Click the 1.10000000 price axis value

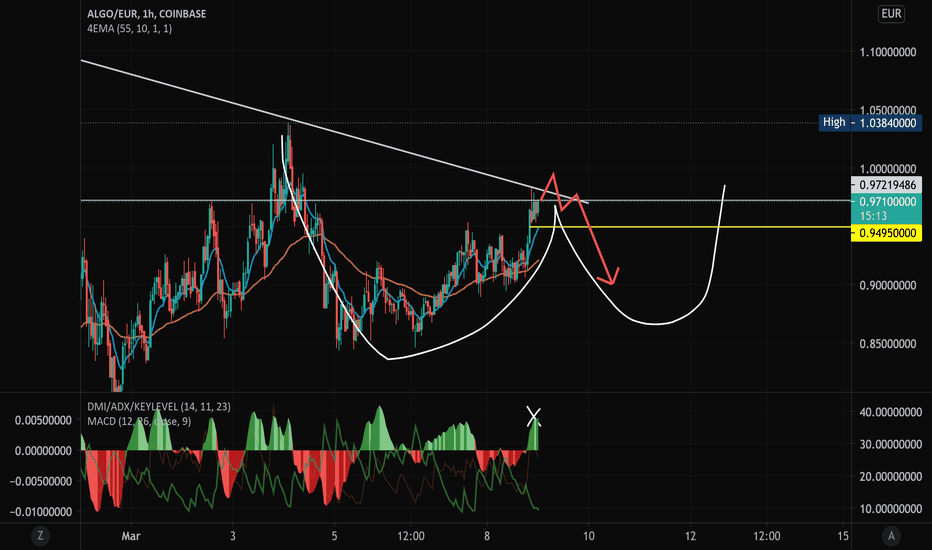coord(888,52)
